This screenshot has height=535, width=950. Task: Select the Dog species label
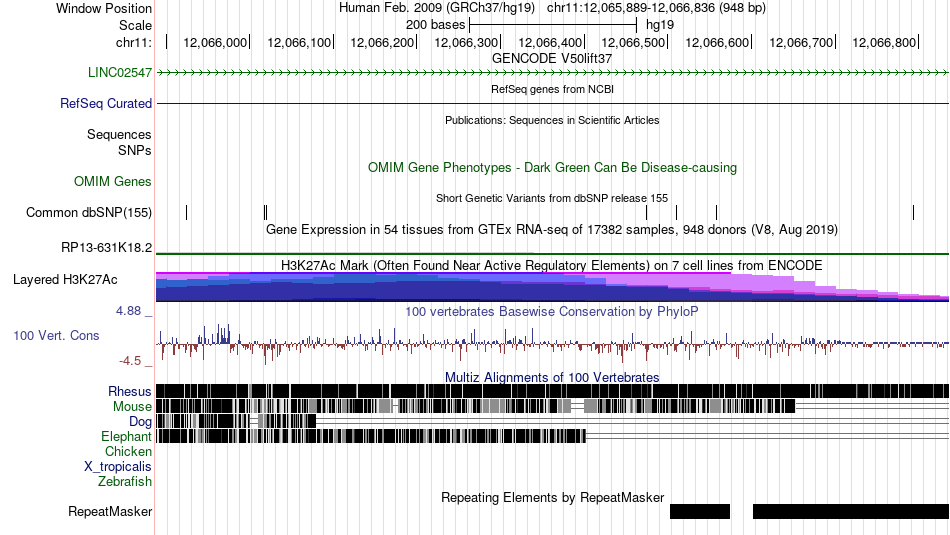click(x=140, y=422)
